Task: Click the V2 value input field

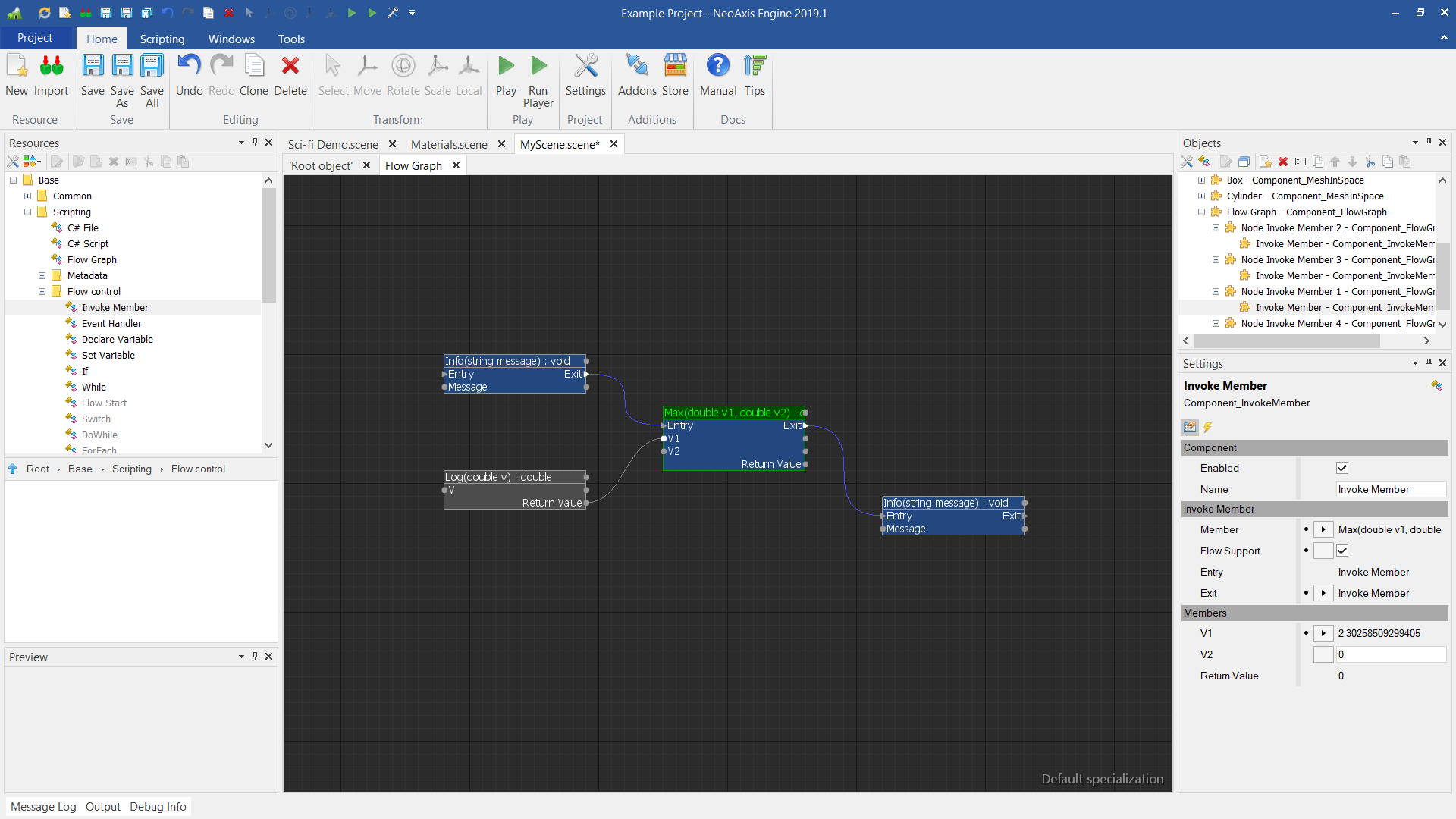Action: click(x=1390, y=654)
